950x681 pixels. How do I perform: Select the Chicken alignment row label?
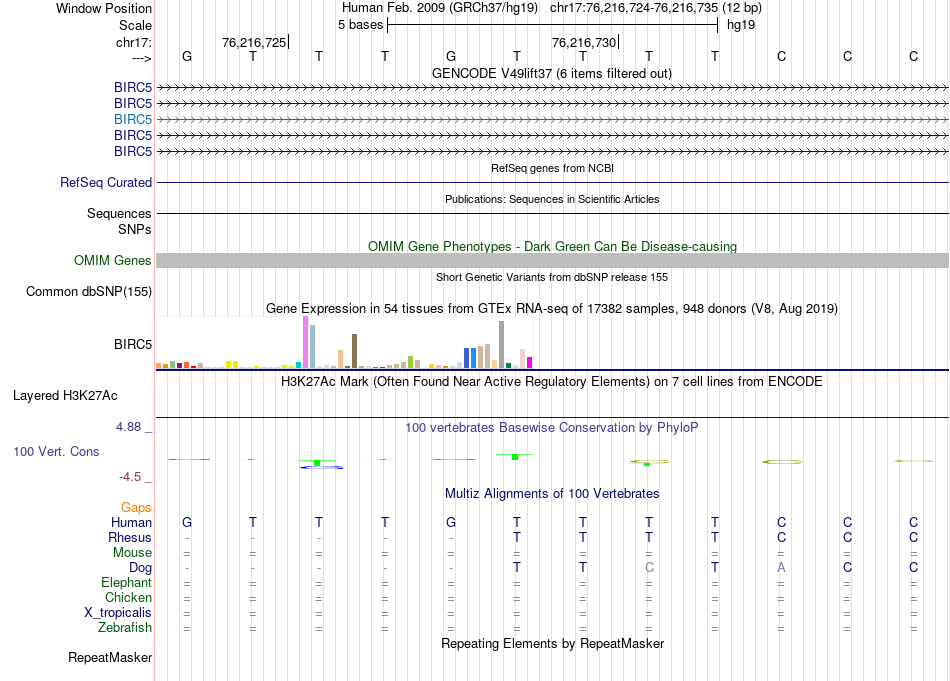point(128,597)
